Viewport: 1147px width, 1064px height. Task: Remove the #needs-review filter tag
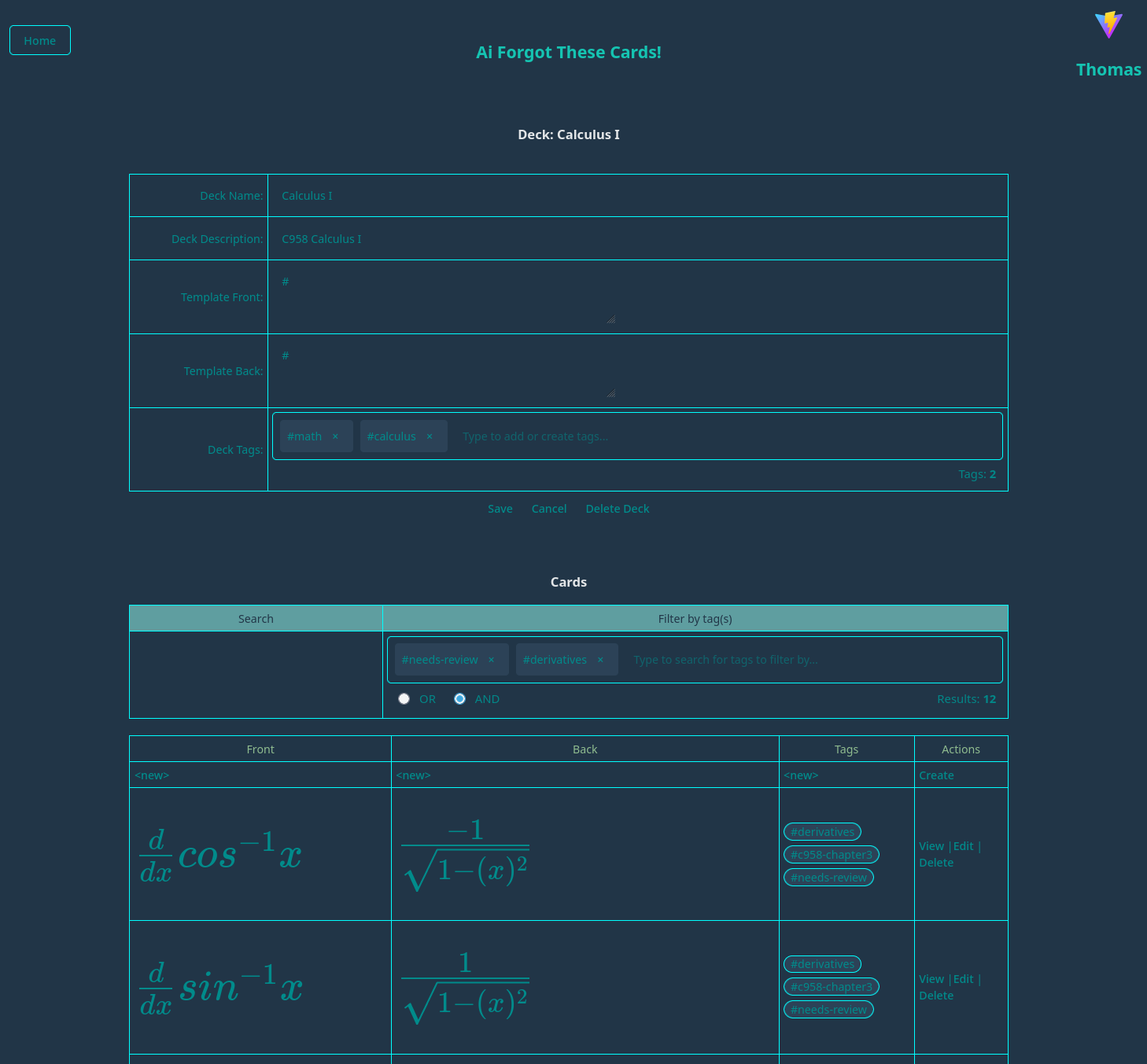click(x=492, y=660)
